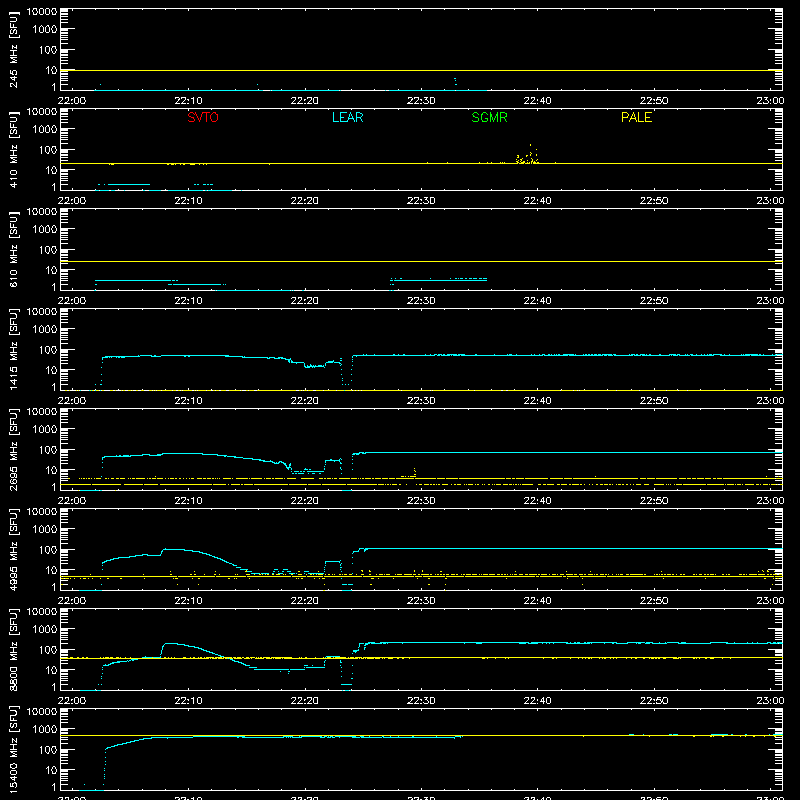
Task: Select the 15400 MHz [SFU] axis title
Action: 14,750
